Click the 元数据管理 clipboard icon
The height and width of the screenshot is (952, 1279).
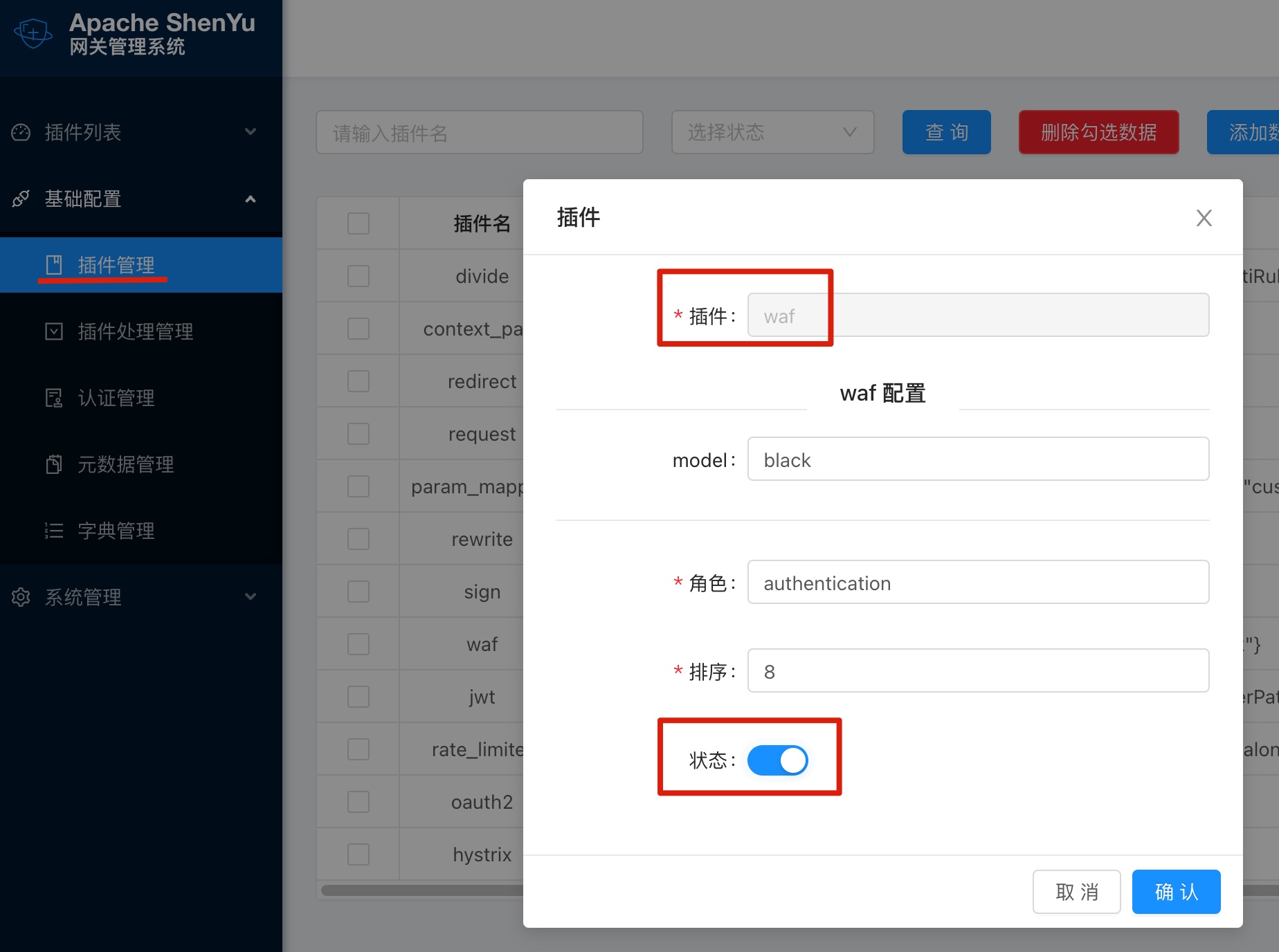[54, 464]
